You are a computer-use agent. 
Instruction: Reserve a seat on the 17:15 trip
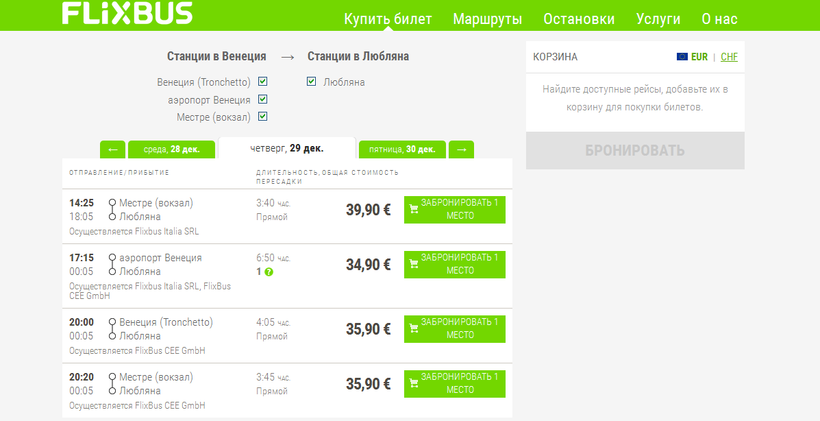tap(455, 265)
